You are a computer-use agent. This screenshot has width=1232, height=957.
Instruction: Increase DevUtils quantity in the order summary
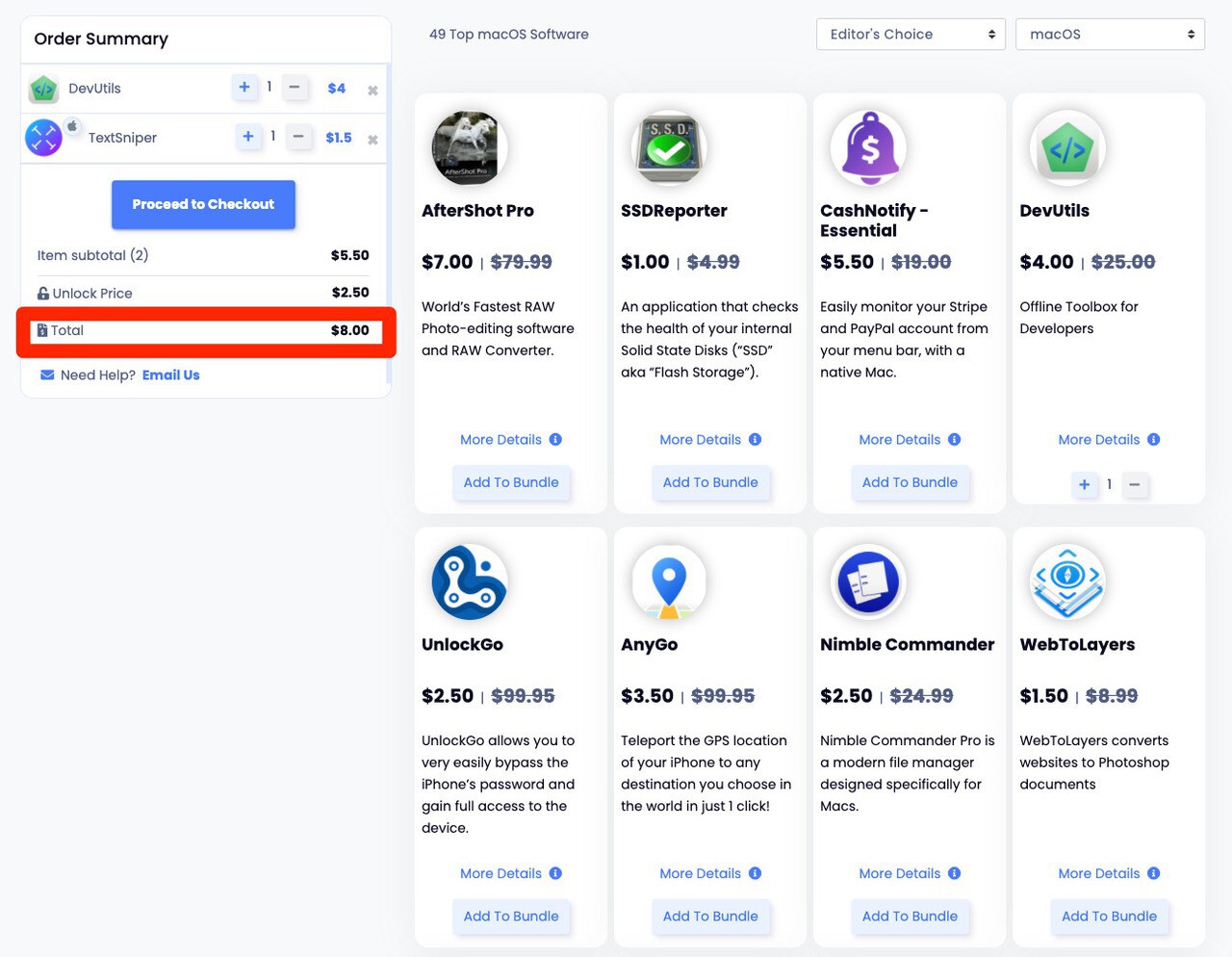245,88
